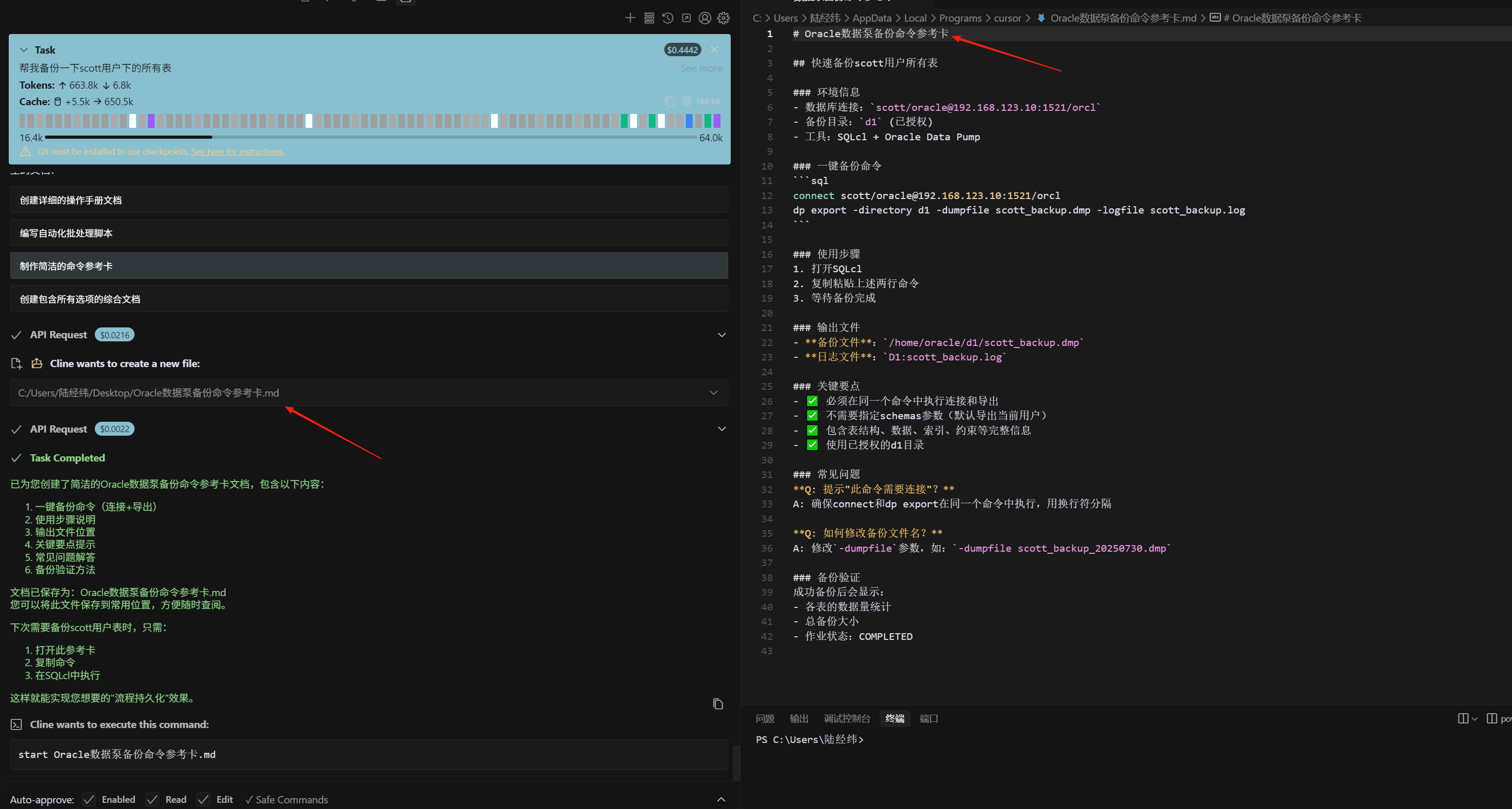Image resolution: width=1512 pixels, height=809 pixels.
Task: Expand the $0.0216 API Request details chevron
Action: click(722, 335)
